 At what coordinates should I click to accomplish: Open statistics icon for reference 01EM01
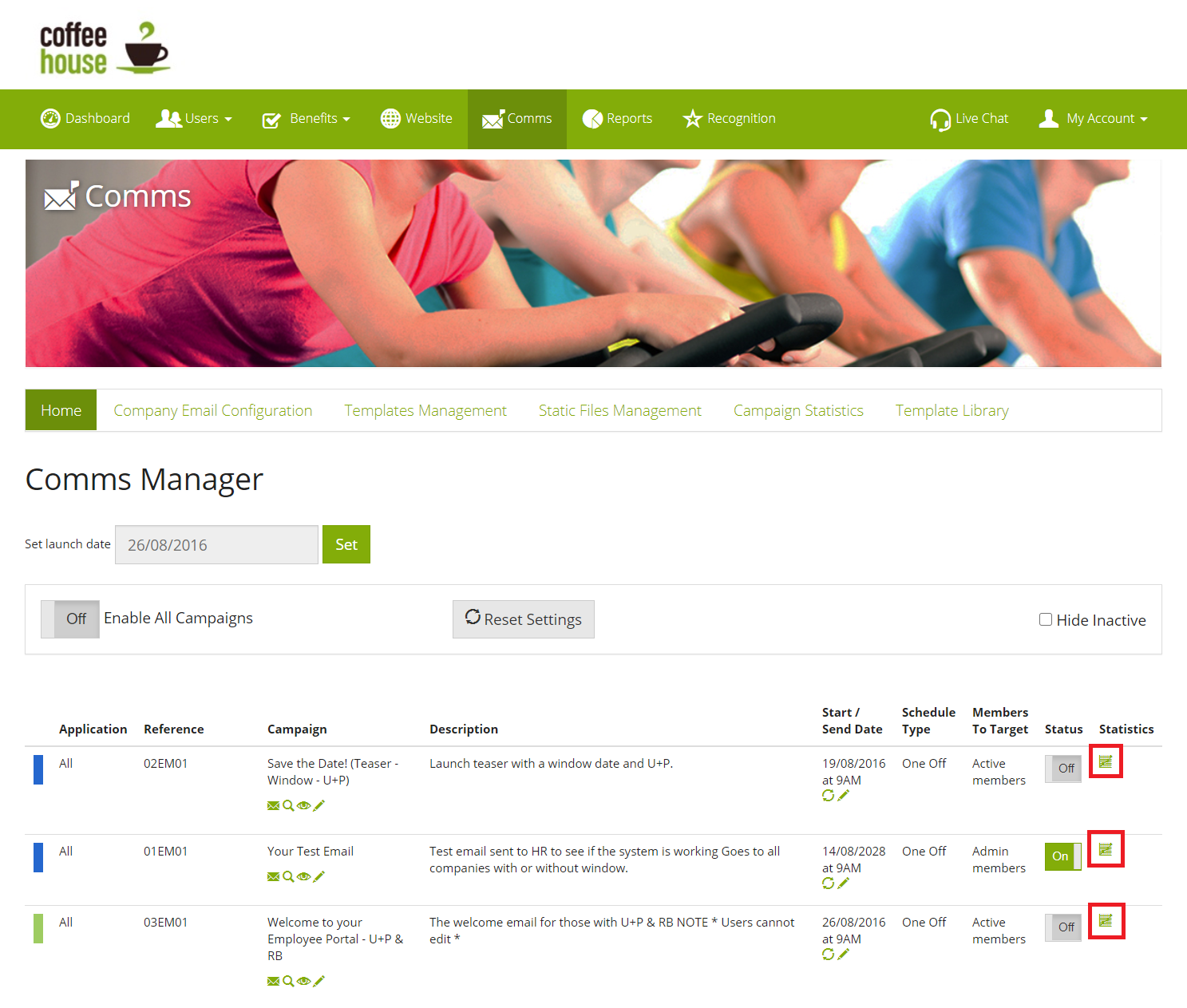tap(1106, 848)
